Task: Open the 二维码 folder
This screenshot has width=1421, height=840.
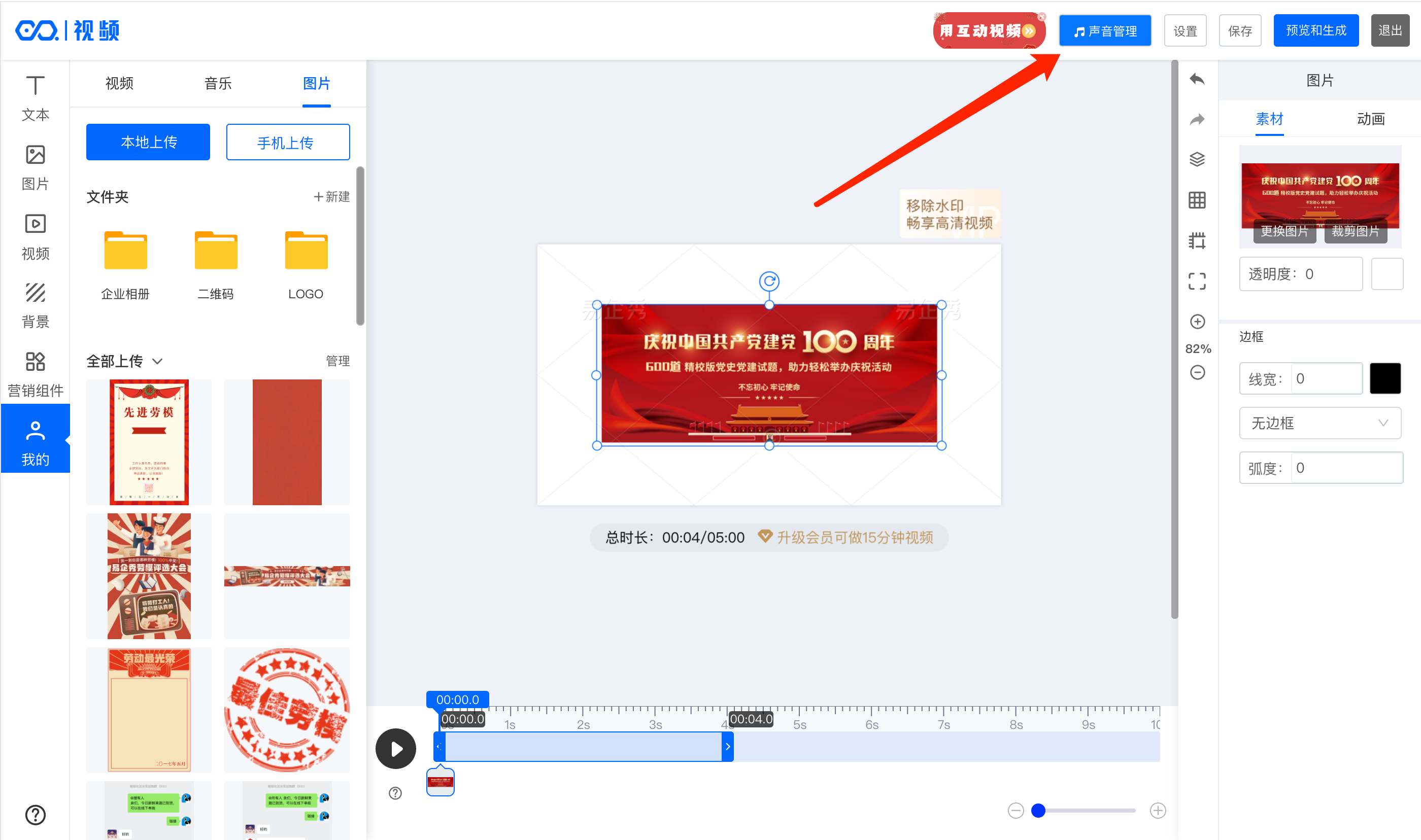Action: (215, 265)
